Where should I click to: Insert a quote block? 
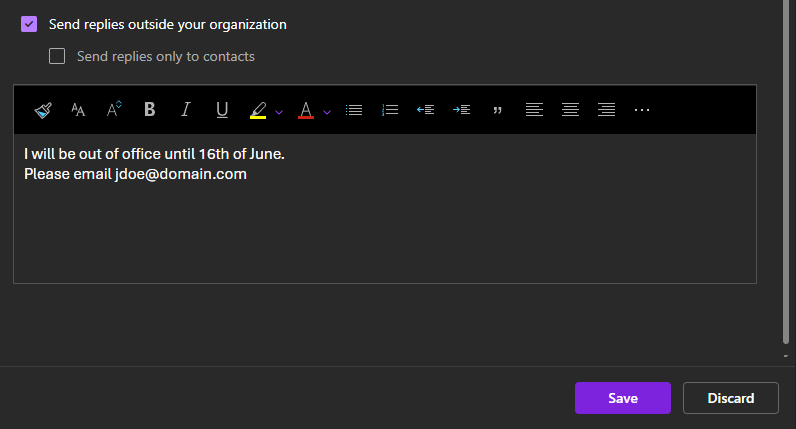click(497, 110)
